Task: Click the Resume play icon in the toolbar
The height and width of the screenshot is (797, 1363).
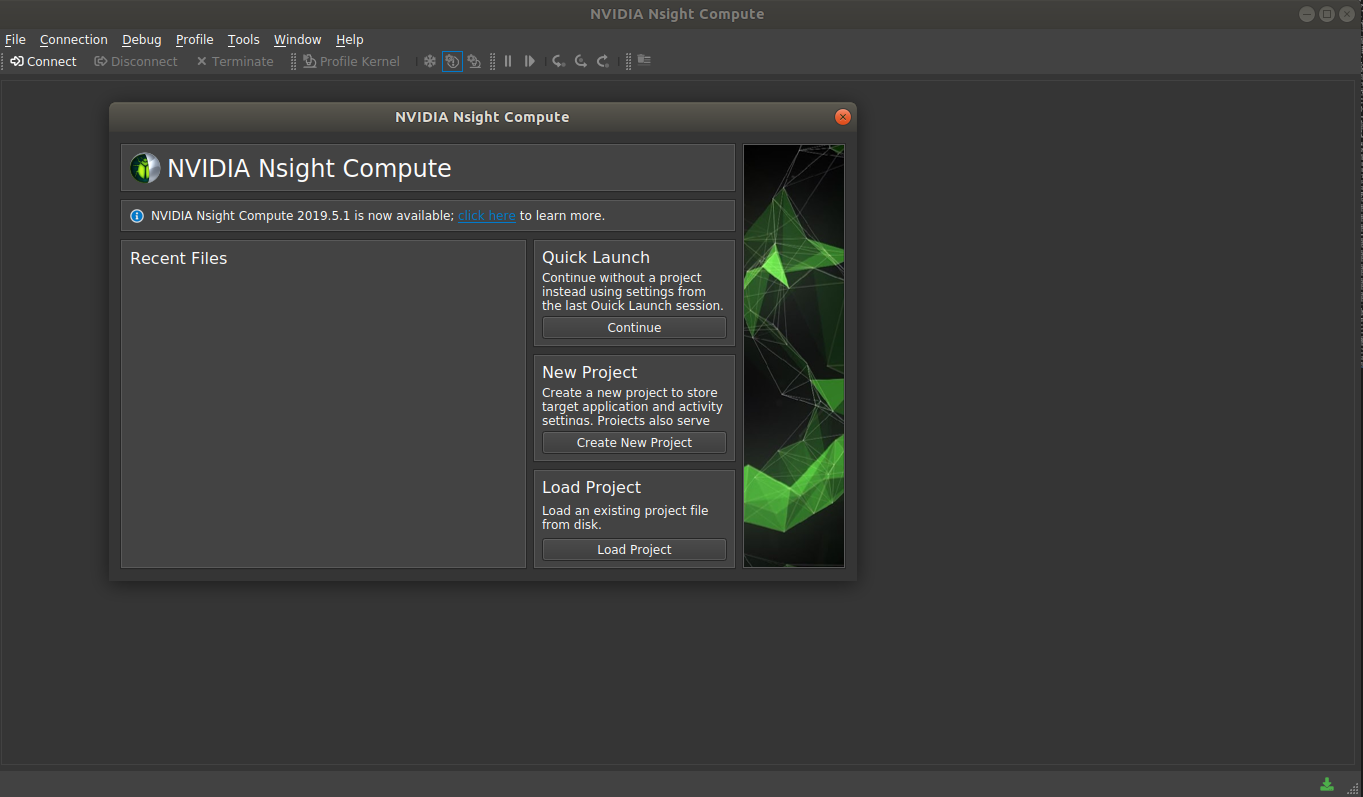Action: click(x=530, y=61)
